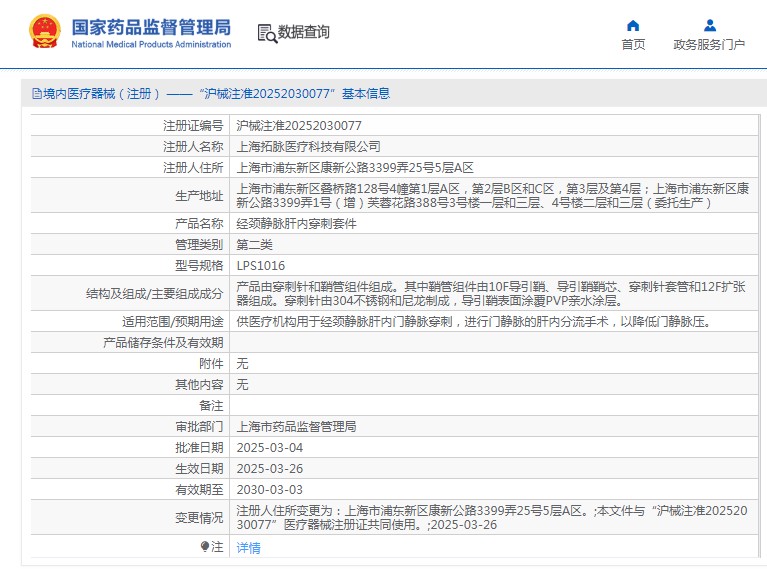
Task: Click the approval department 上海市药品监督管理局
Action: click(296, 427)
